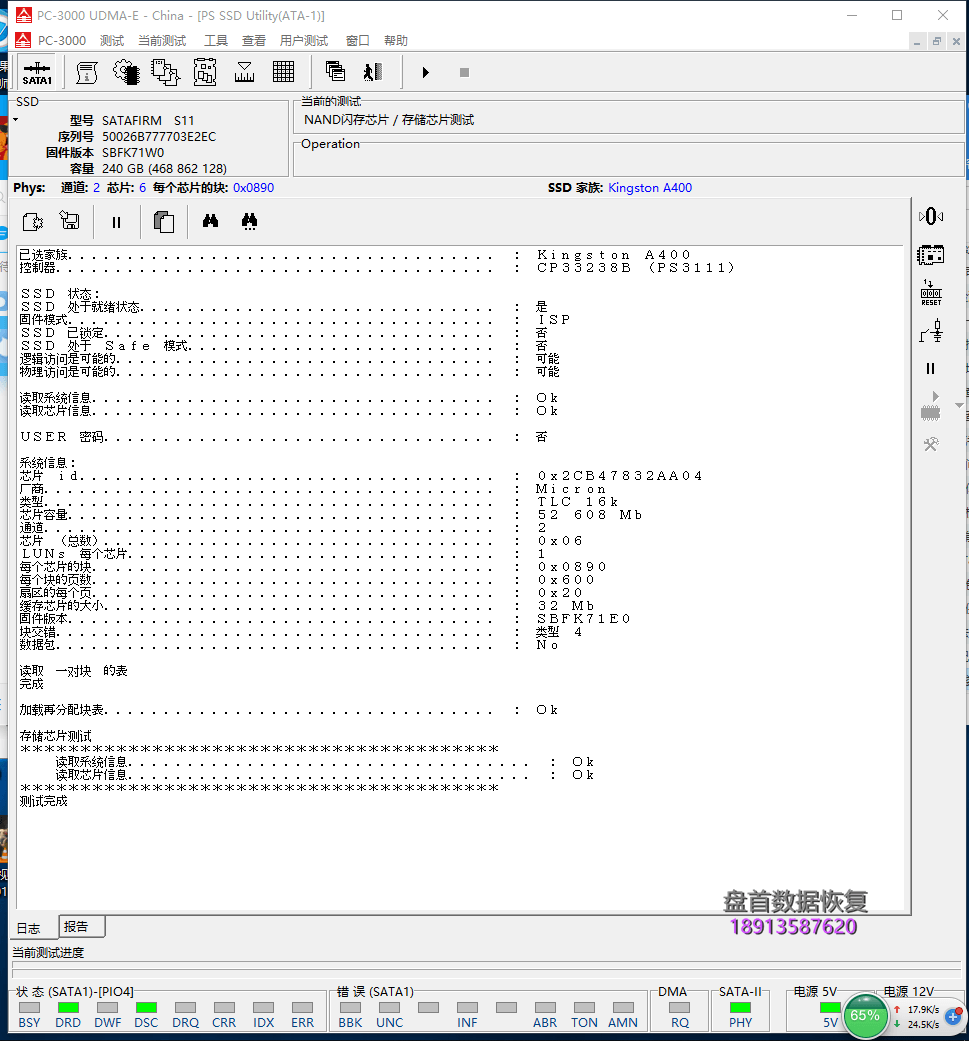Screen dimensions: 969x1041
Task: Open the gear-and-chip settings icon
Action: 126,72
